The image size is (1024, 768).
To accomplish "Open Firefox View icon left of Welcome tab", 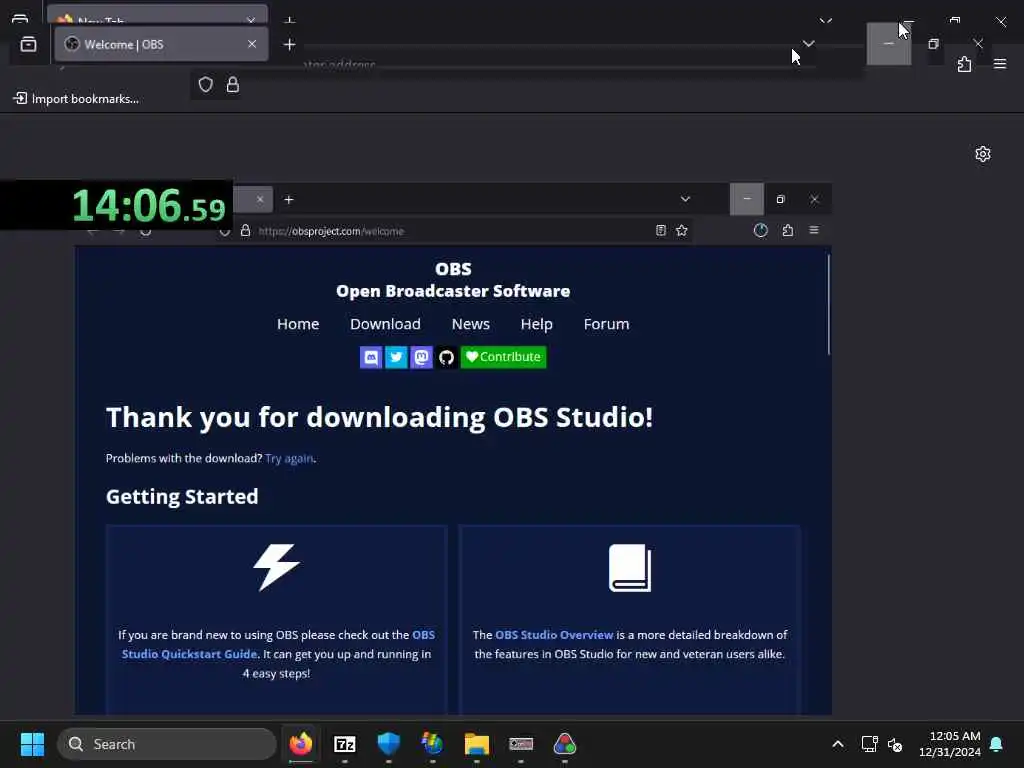I will point(28,44).
